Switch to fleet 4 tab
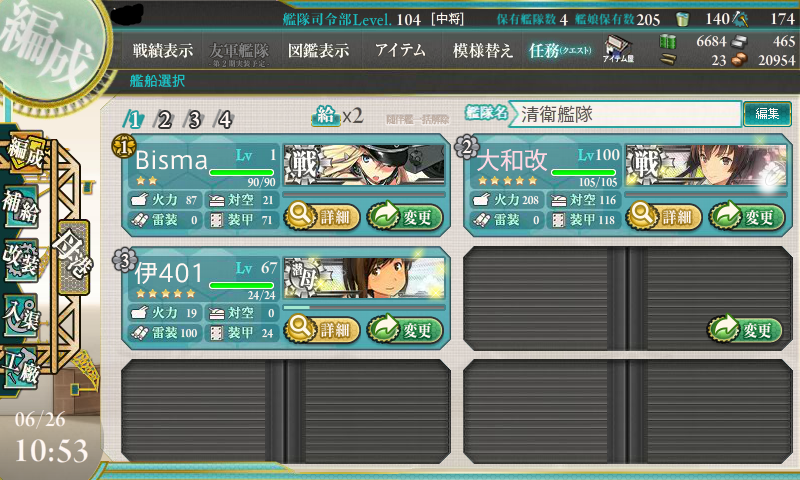The height and width of the screenshot is (480, 800). [224, 119]
